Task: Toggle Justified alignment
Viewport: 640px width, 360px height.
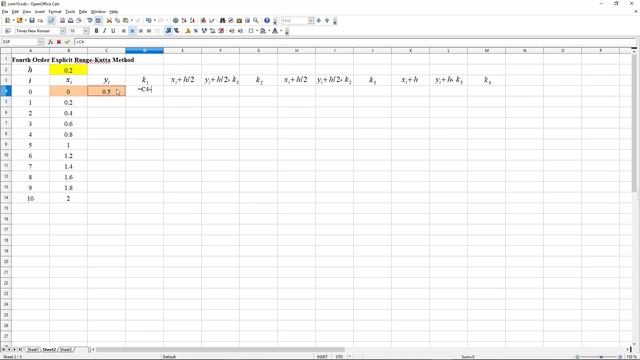Action: click(x=149, y=31)
